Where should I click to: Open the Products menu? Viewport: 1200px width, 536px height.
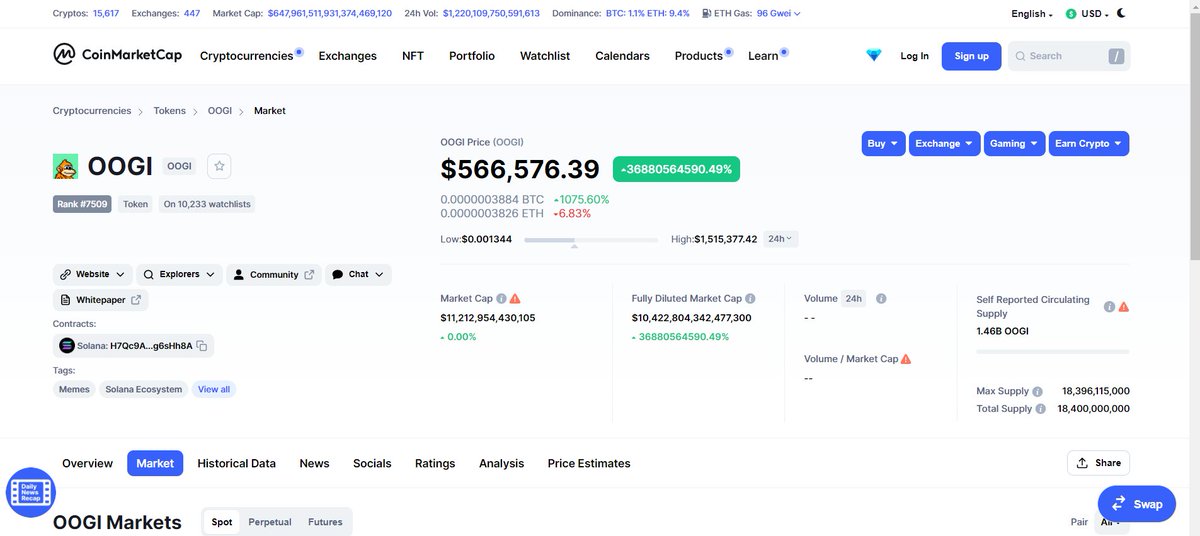699,56
